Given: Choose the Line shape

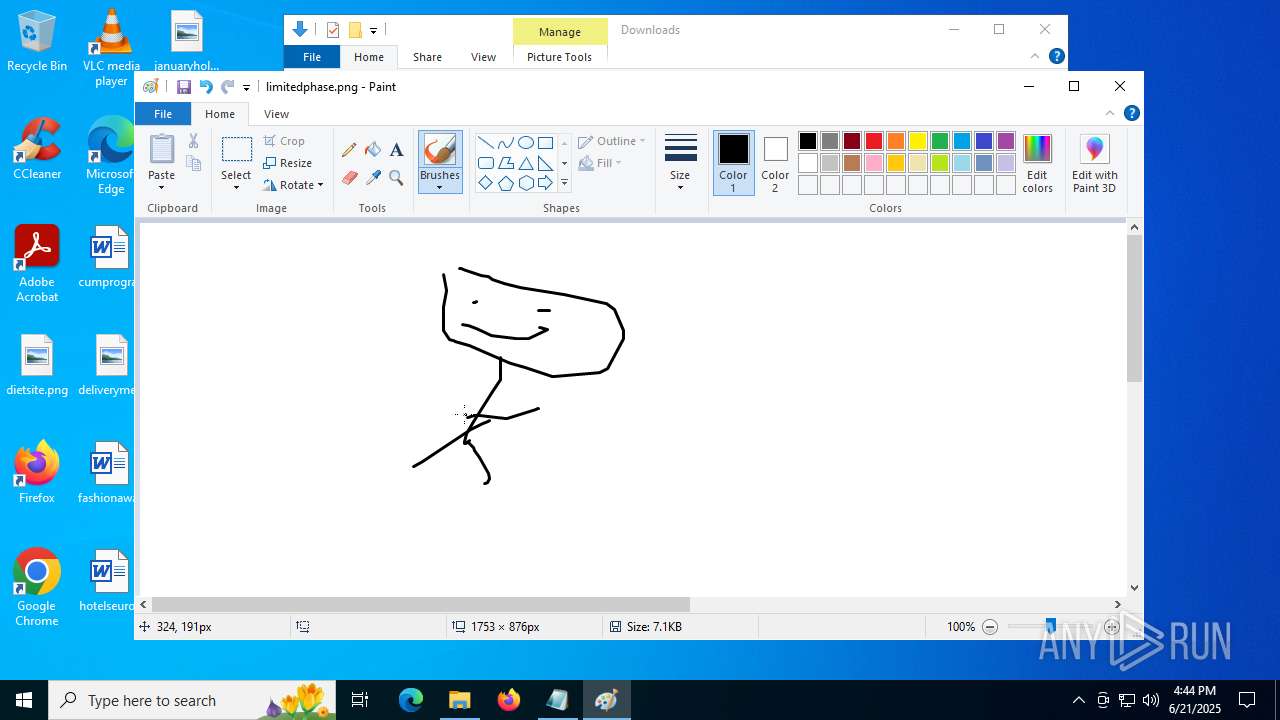Looking at the screenshot, I should click(x=485, y=143).
